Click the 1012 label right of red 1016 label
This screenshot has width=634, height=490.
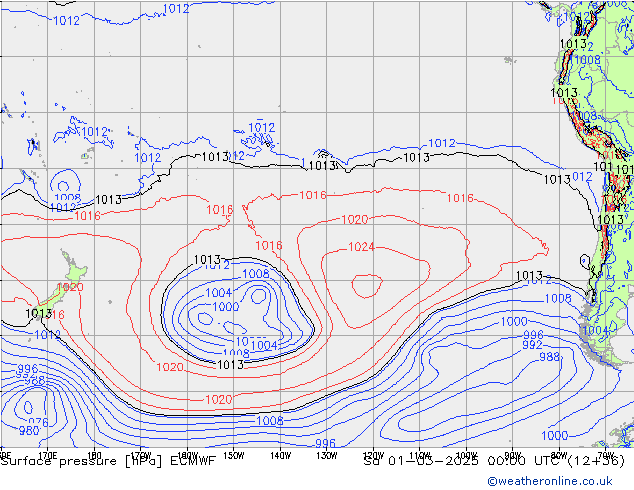coord(583,177)
